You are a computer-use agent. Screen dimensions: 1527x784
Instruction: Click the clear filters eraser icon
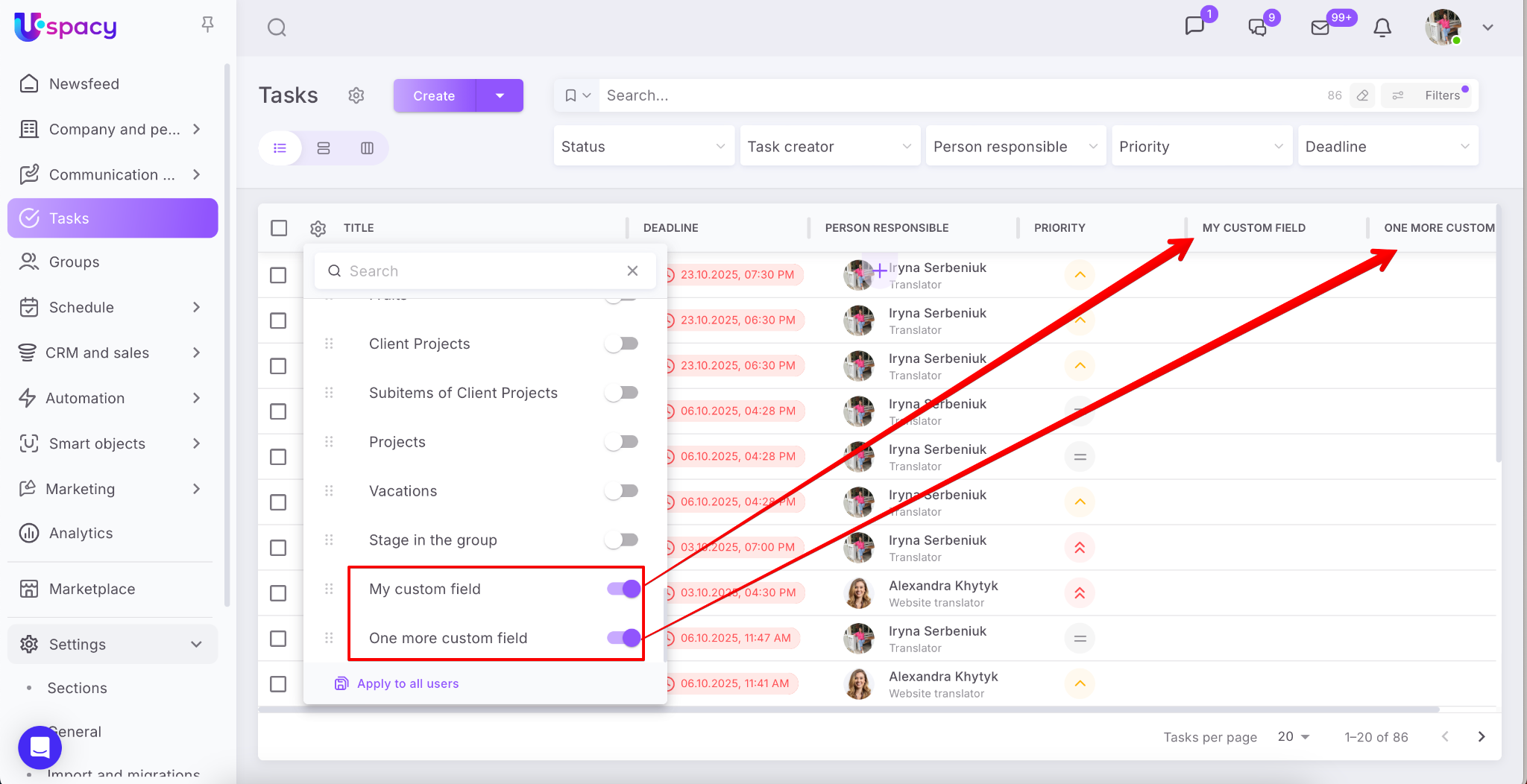(x=1362, y=95)
